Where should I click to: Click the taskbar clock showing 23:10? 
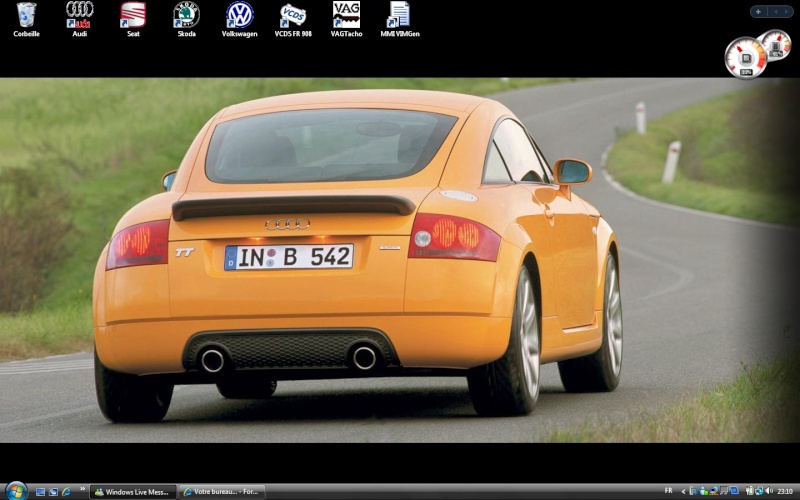(x=785, y=492)
